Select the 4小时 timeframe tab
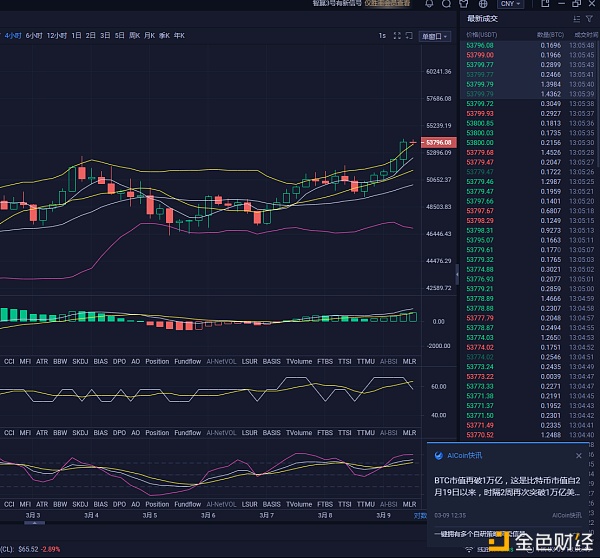The width and height of the screenshot is (600, 558). click(x=13, y=36)
